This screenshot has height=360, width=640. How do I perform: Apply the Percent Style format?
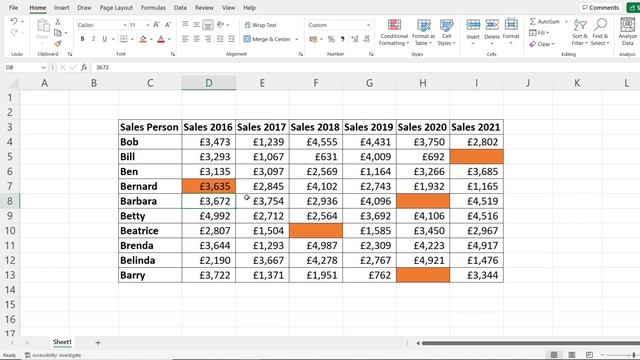point(331,39)
